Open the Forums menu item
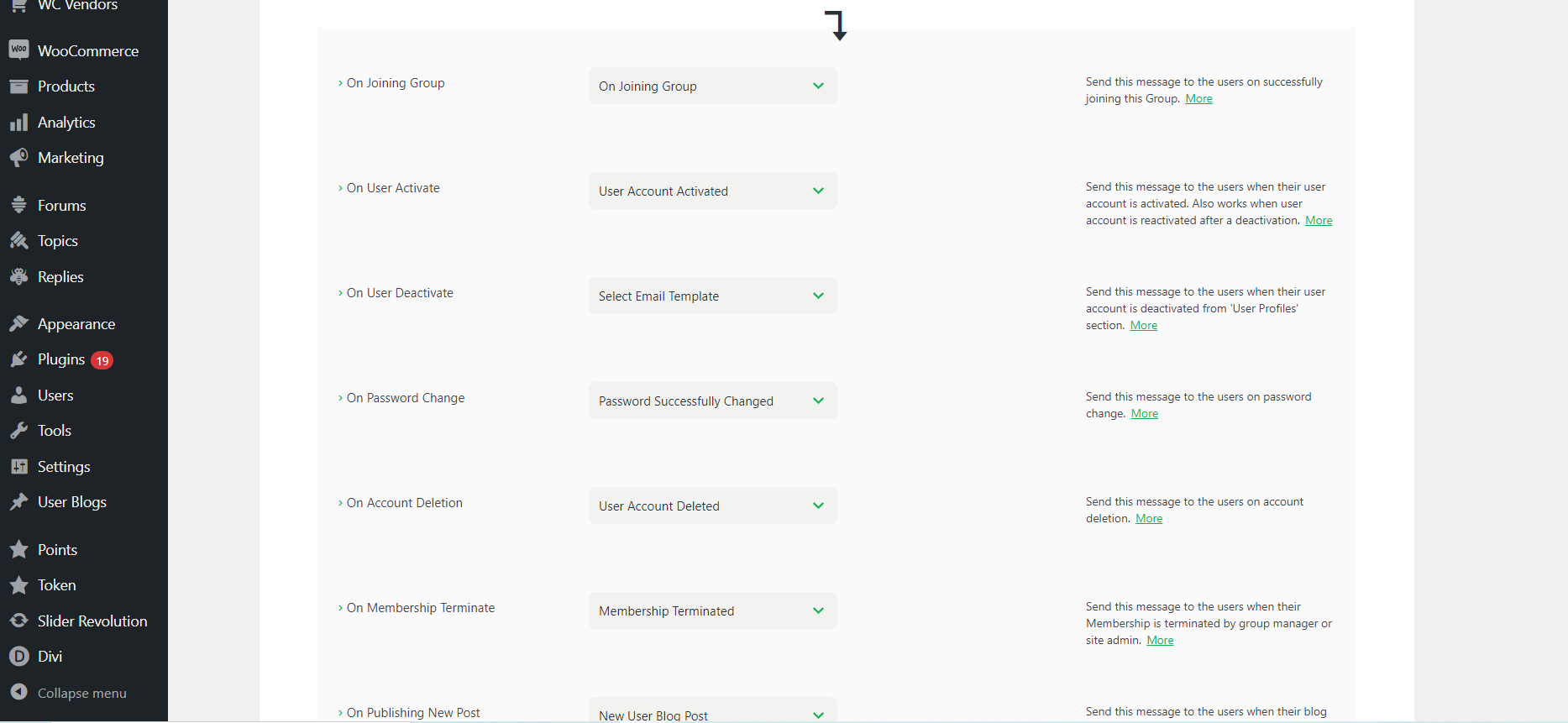The width and height of the screenshot is (1568, 723). click(61, 206)
